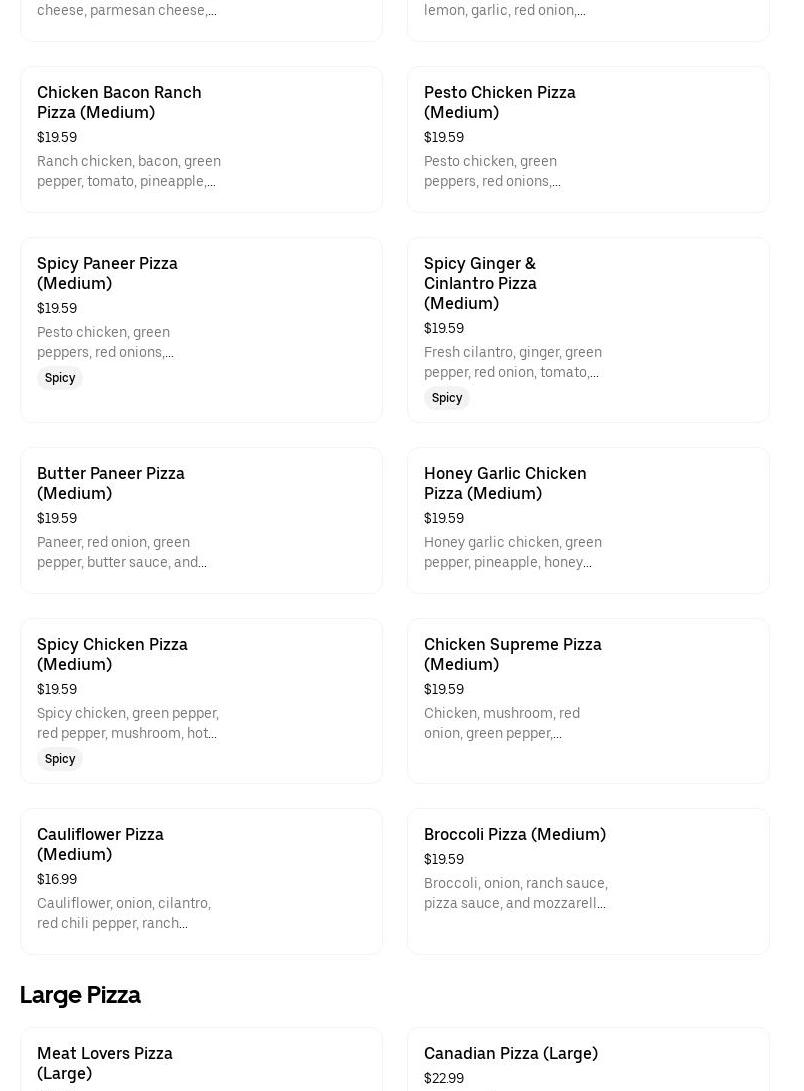The width and height of the screenshot is (804, 1091).
Task: Click Honey Garlic Chicken Pizza description text
Action: pyautogui.click(x=512, y=552)
